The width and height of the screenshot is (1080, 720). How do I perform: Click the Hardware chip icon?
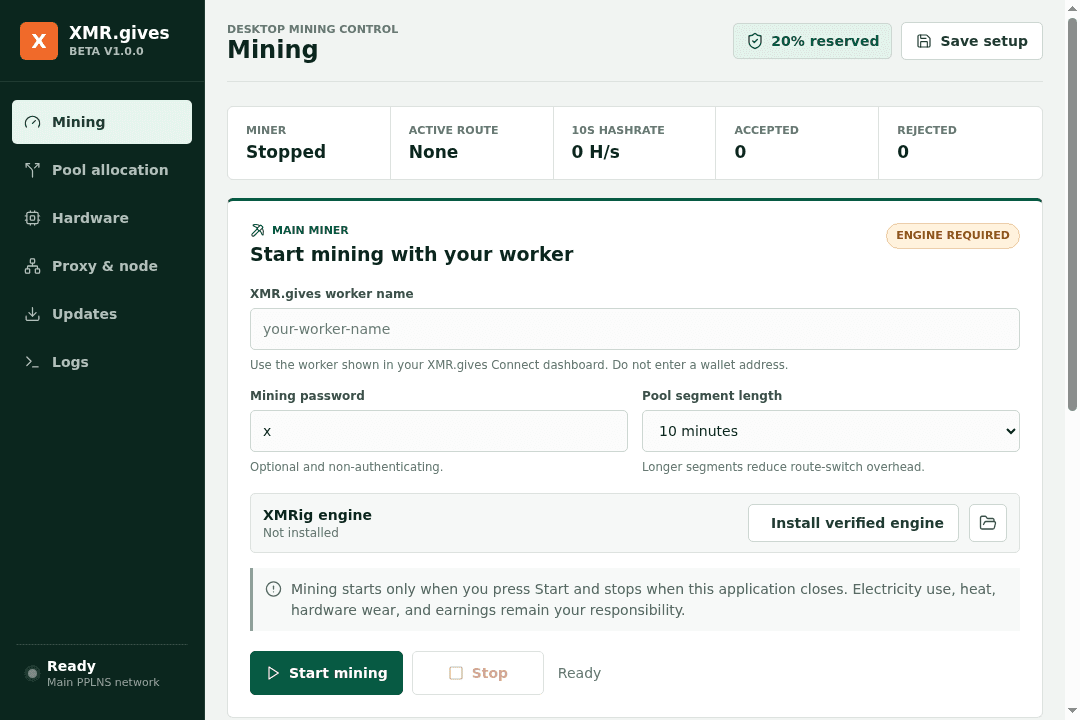[x=32, y=218]
